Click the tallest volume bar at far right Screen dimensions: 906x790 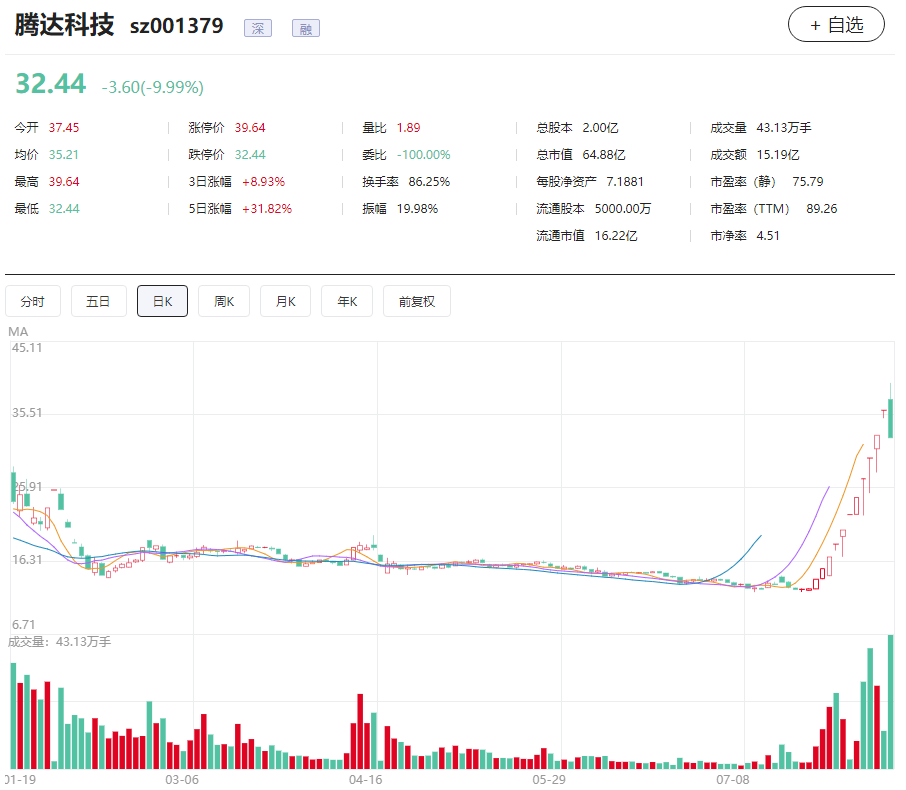(x=890, y=702)
